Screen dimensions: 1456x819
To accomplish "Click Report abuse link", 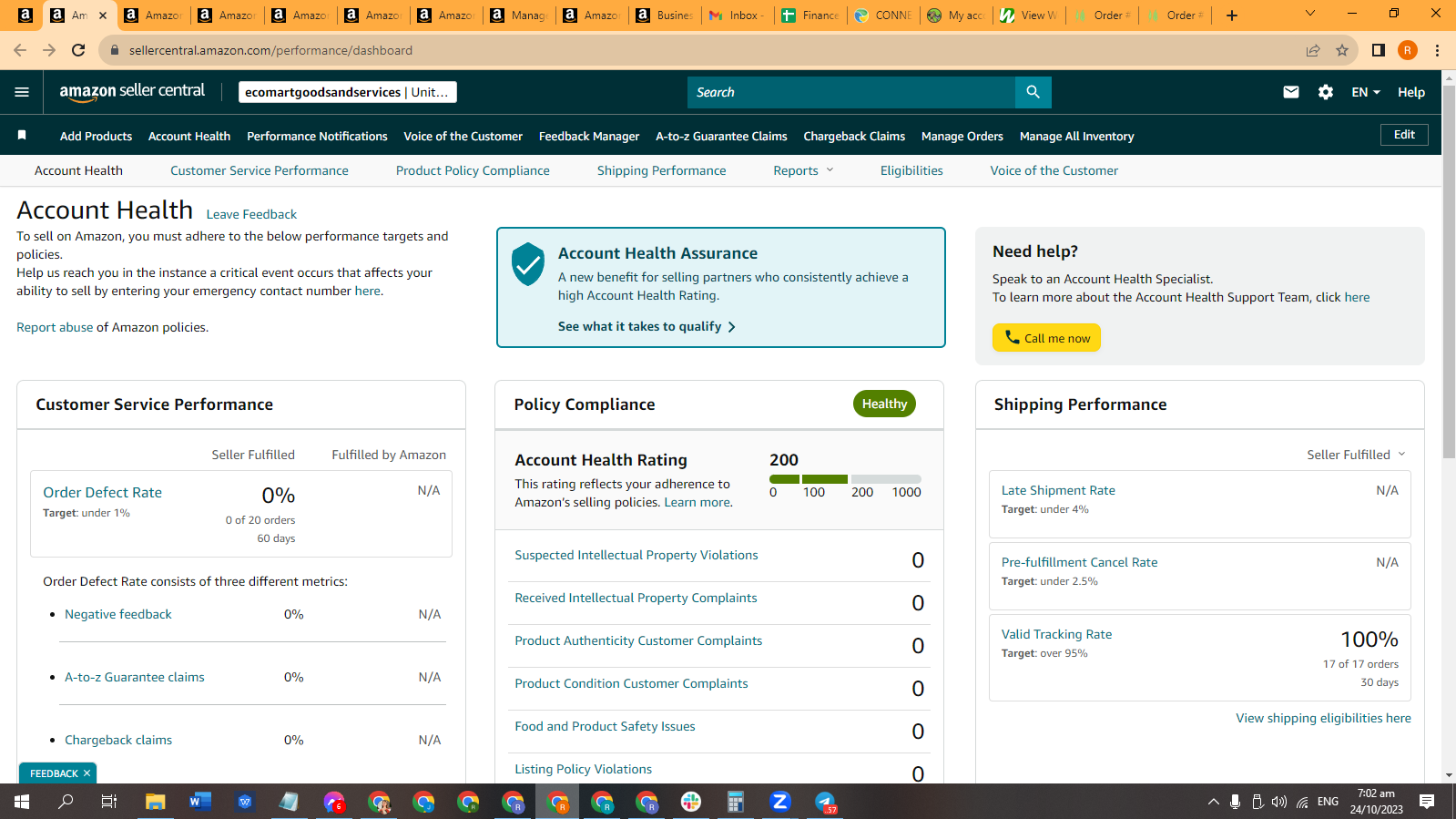I will 55,327.
